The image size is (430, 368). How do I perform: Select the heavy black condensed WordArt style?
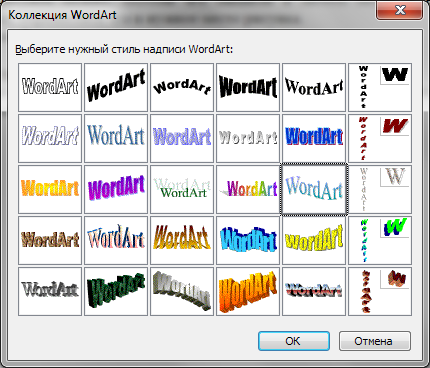(x=248, y=87)
